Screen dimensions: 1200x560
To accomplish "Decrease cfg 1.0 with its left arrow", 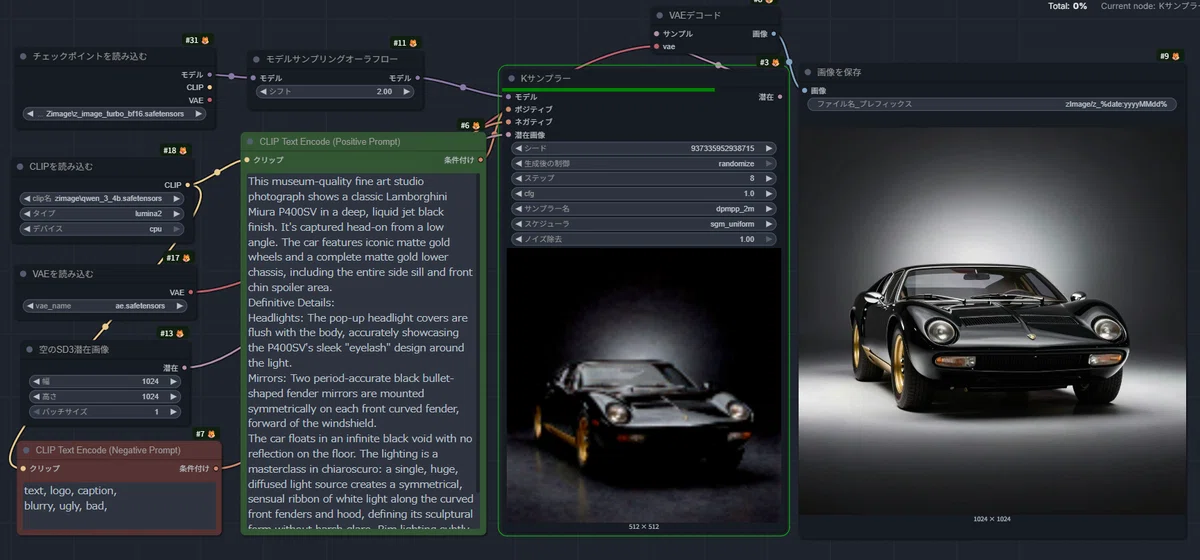I will pos(518,193).
